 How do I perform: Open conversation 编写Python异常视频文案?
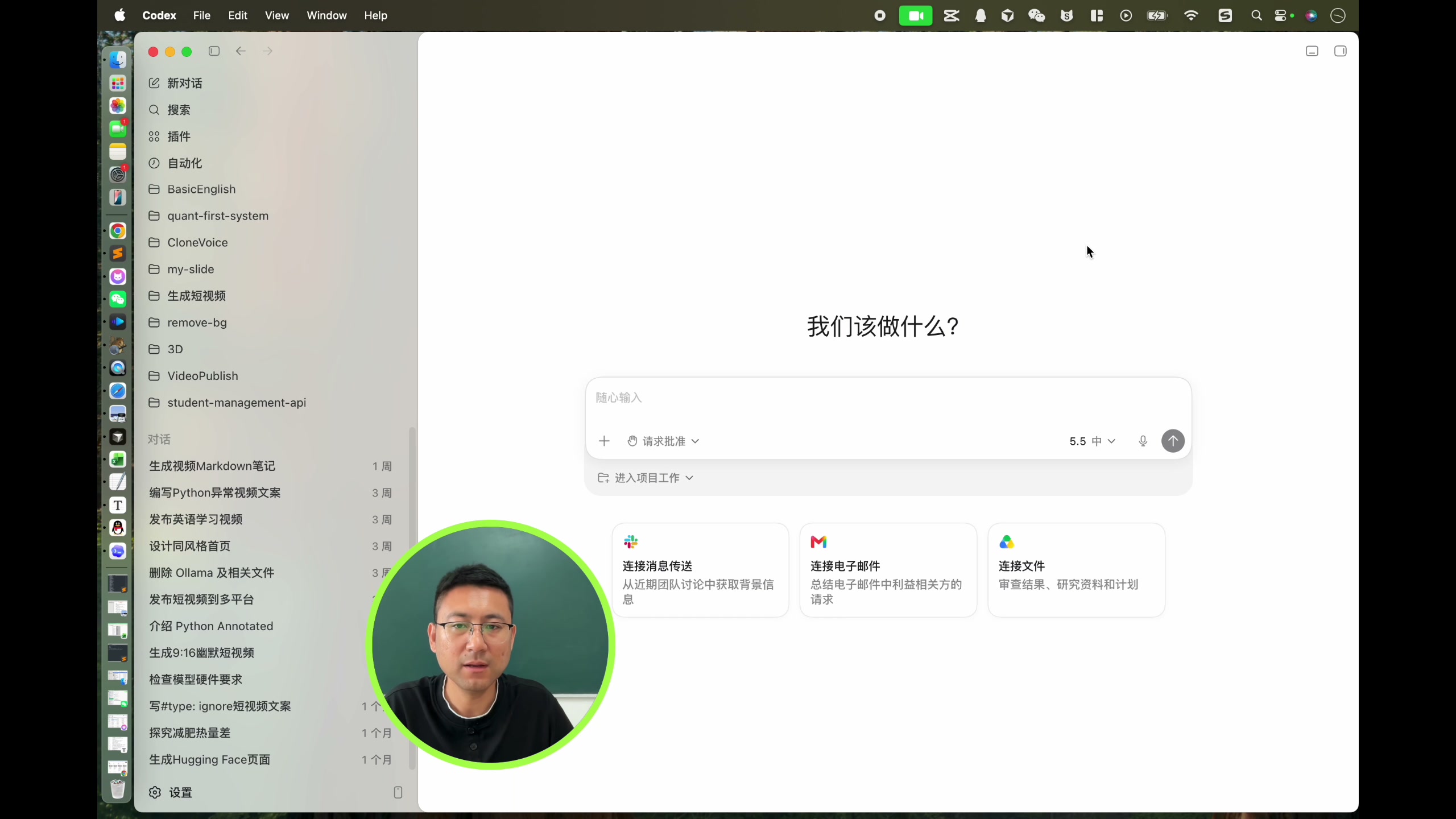[x=271, y=493]
